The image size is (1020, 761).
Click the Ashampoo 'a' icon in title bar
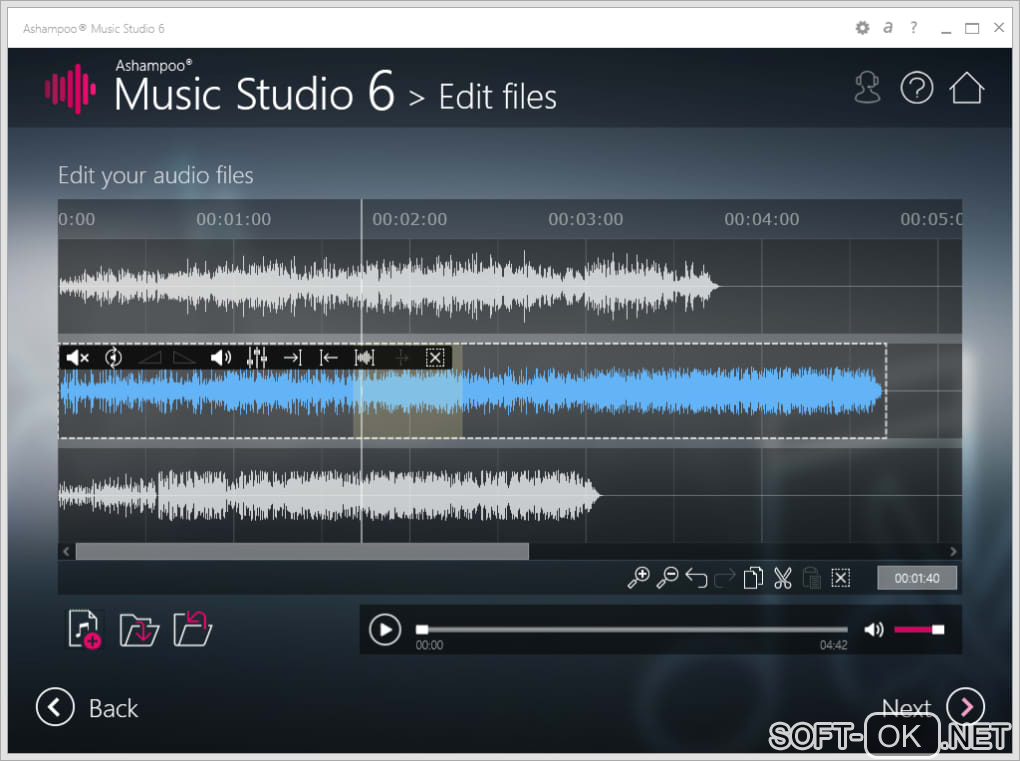[888, 27]
